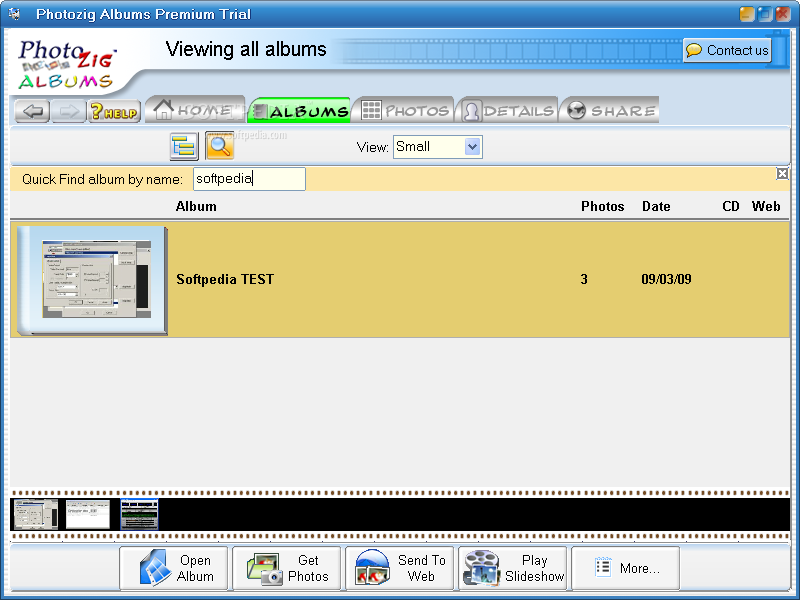Click the 09/03/09 date cell
800x600 pixels.
[x=666, y=279]
